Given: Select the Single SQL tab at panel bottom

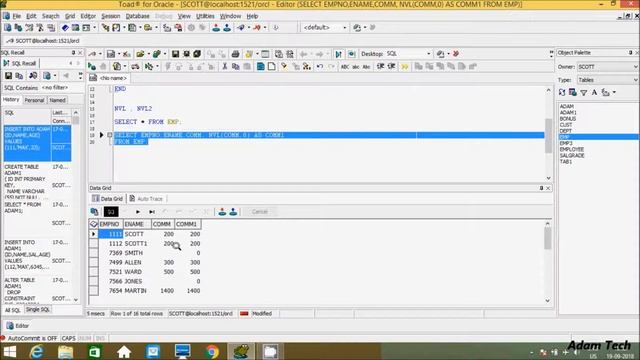Looking at the screenshot, I should [38, 310].
